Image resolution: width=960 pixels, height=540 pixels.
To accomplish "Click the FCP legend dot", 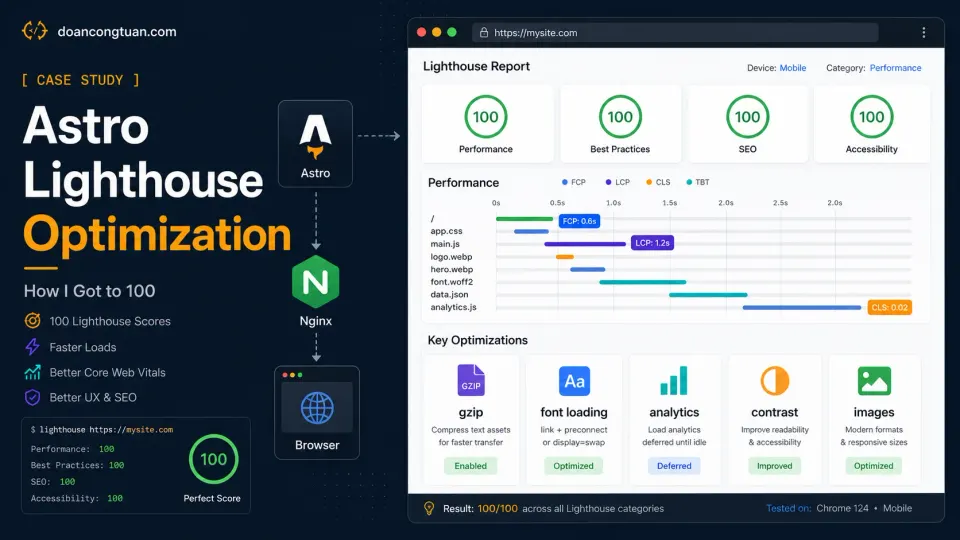I will coord(564,182).
